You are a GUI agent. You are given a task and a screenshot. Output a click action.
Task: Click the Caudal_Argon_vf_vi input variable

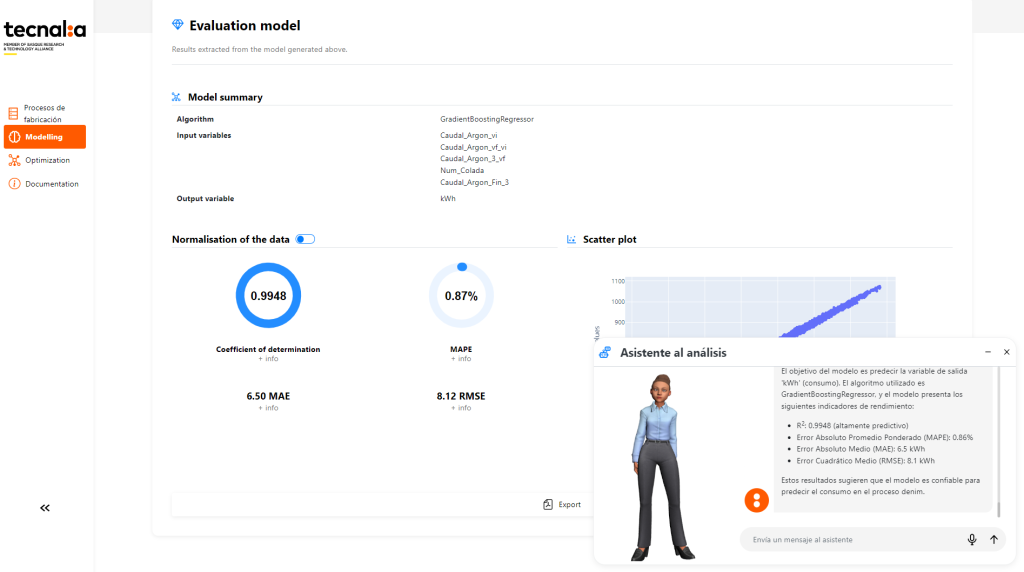click(473, 148)
